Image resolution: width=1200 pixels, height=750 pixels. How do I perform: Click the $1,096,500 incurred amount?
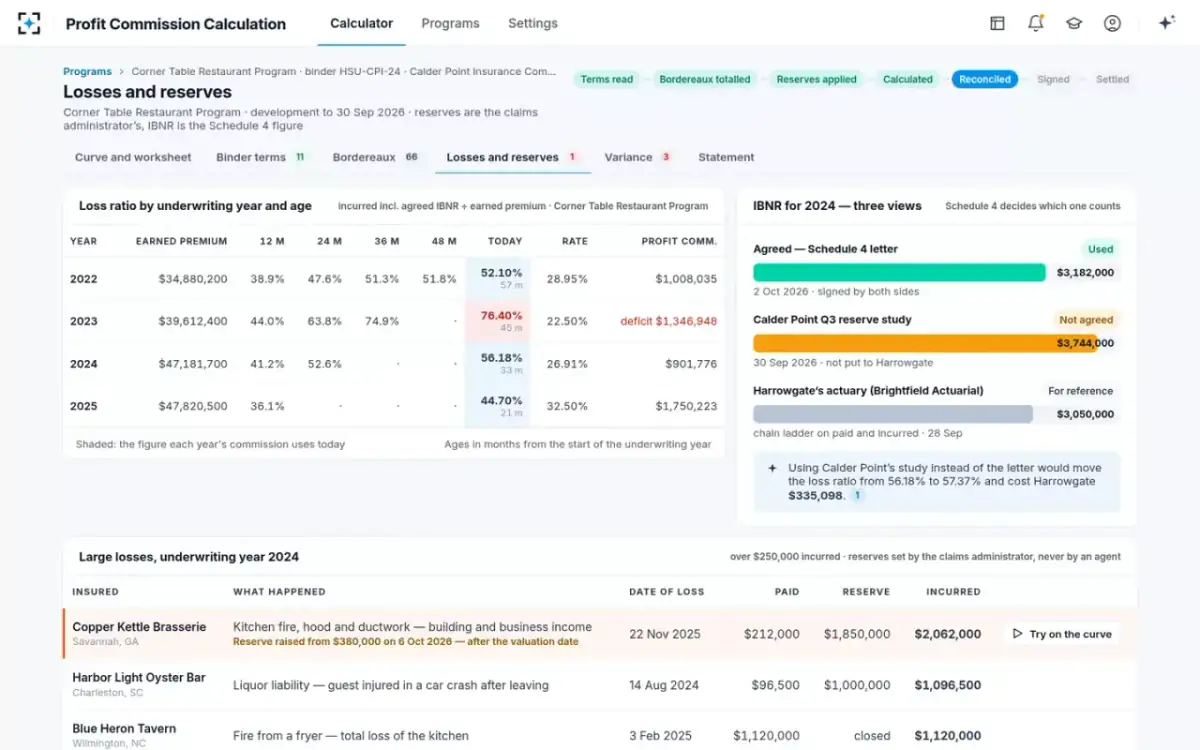click(948, 685)
